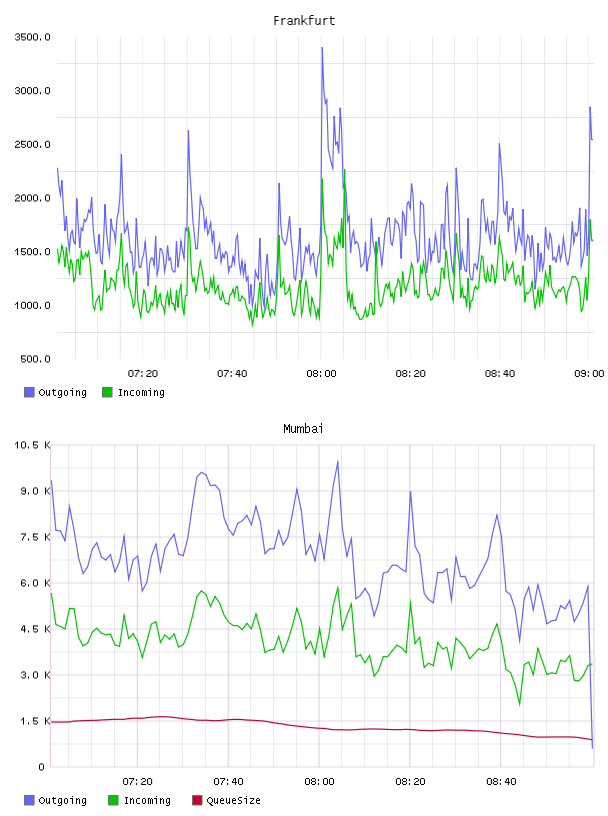
Task: Click the 3000.0 y-axis label on Frankfurt chart
Action: [32, 91]
